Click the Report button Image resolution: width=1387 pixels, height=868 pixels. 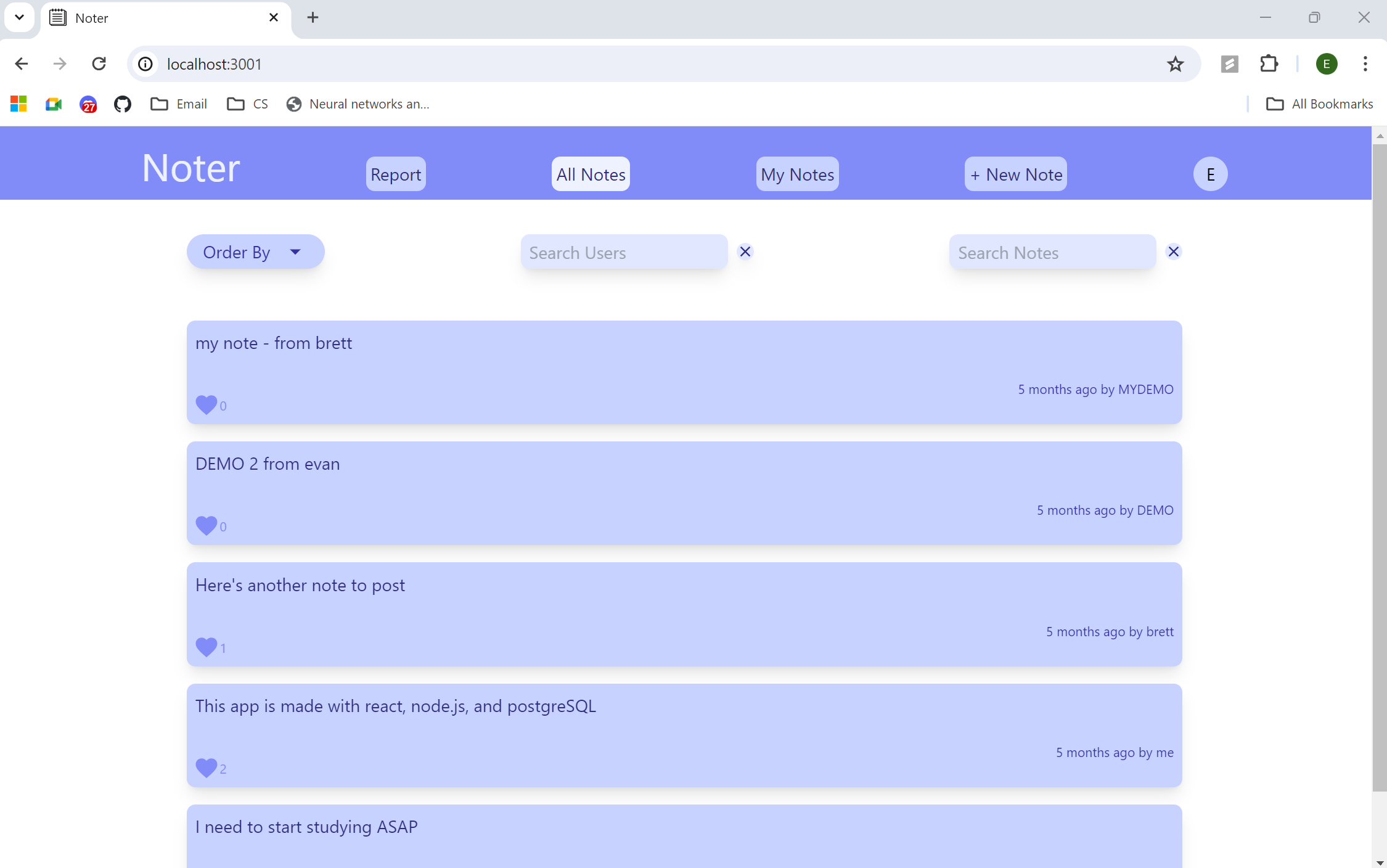click(x=396, y=174)
